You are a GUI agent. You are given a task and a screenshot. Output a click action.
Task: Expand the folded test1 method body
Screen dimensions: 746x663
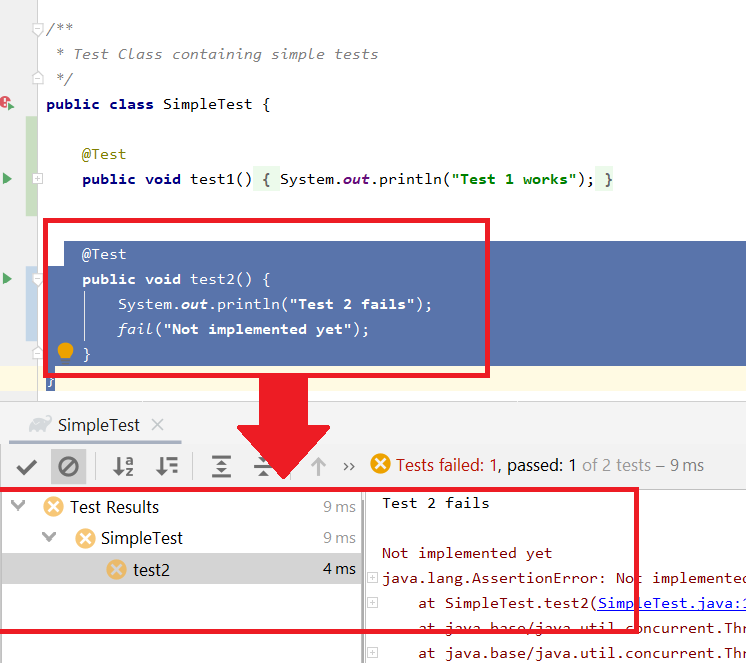pos(38,178)
